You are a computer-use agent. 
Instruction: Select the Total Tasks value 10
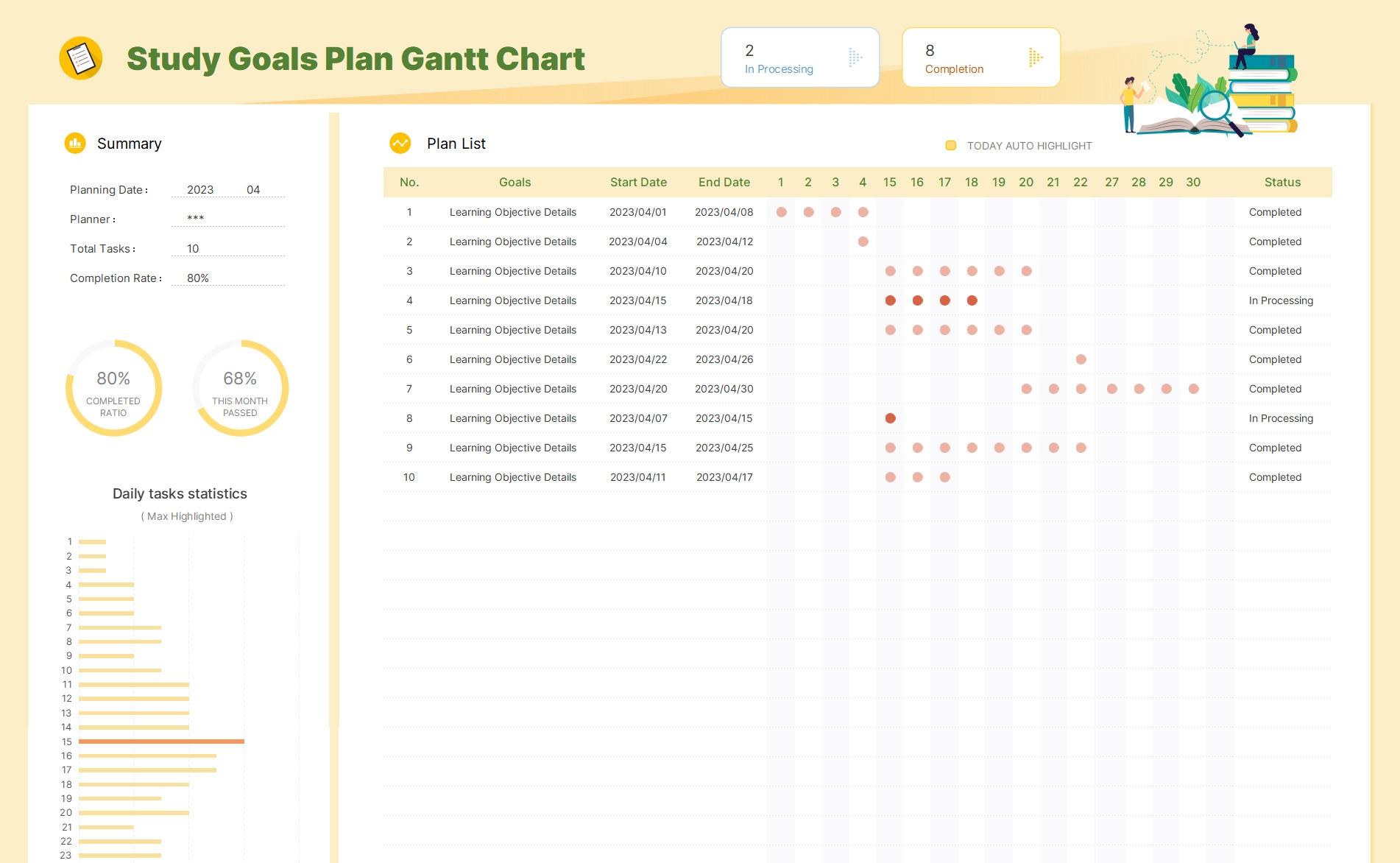coord(193,249)
